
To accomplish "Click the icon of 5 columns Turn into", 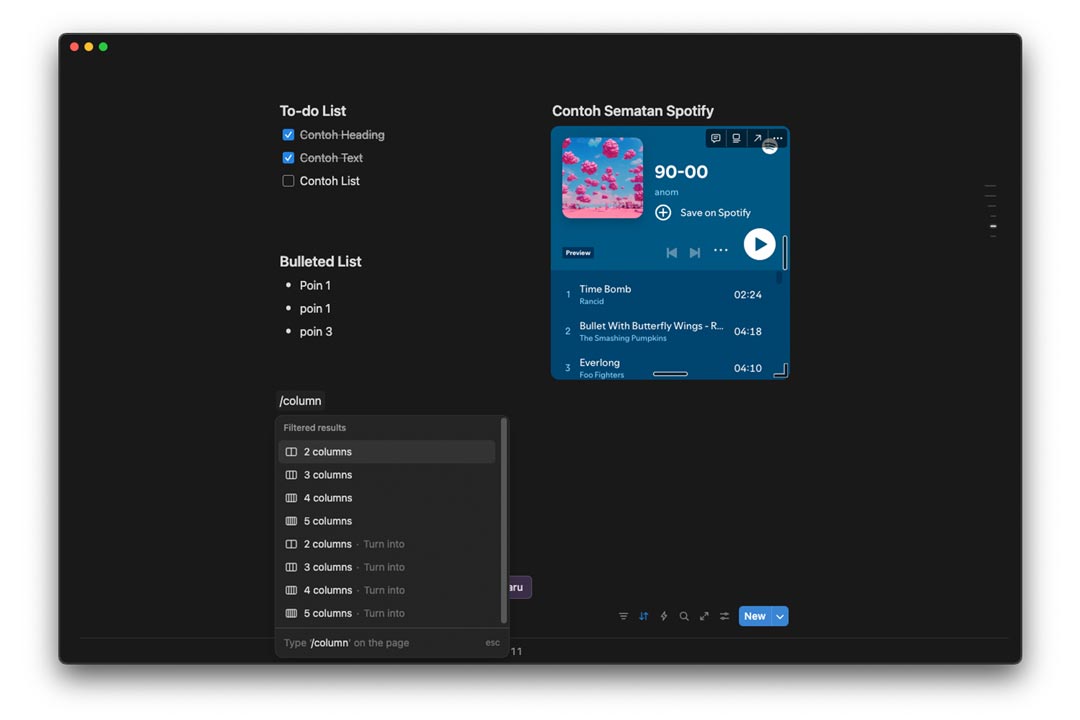I will coord(291,613).
